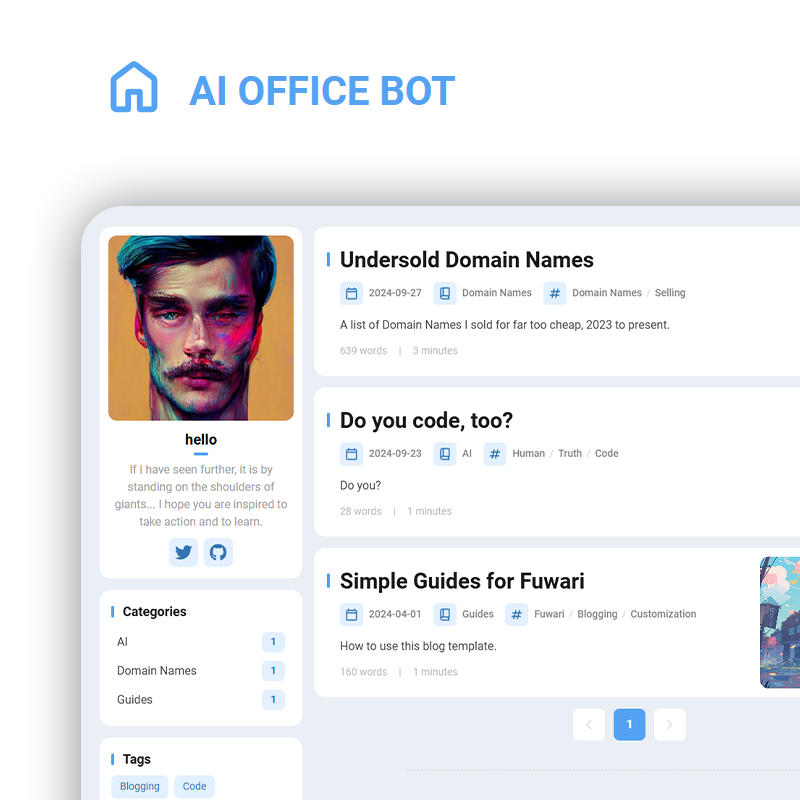
Task: Click the calendar icon next to 2024-09-27
Action: tap(352, 293)
